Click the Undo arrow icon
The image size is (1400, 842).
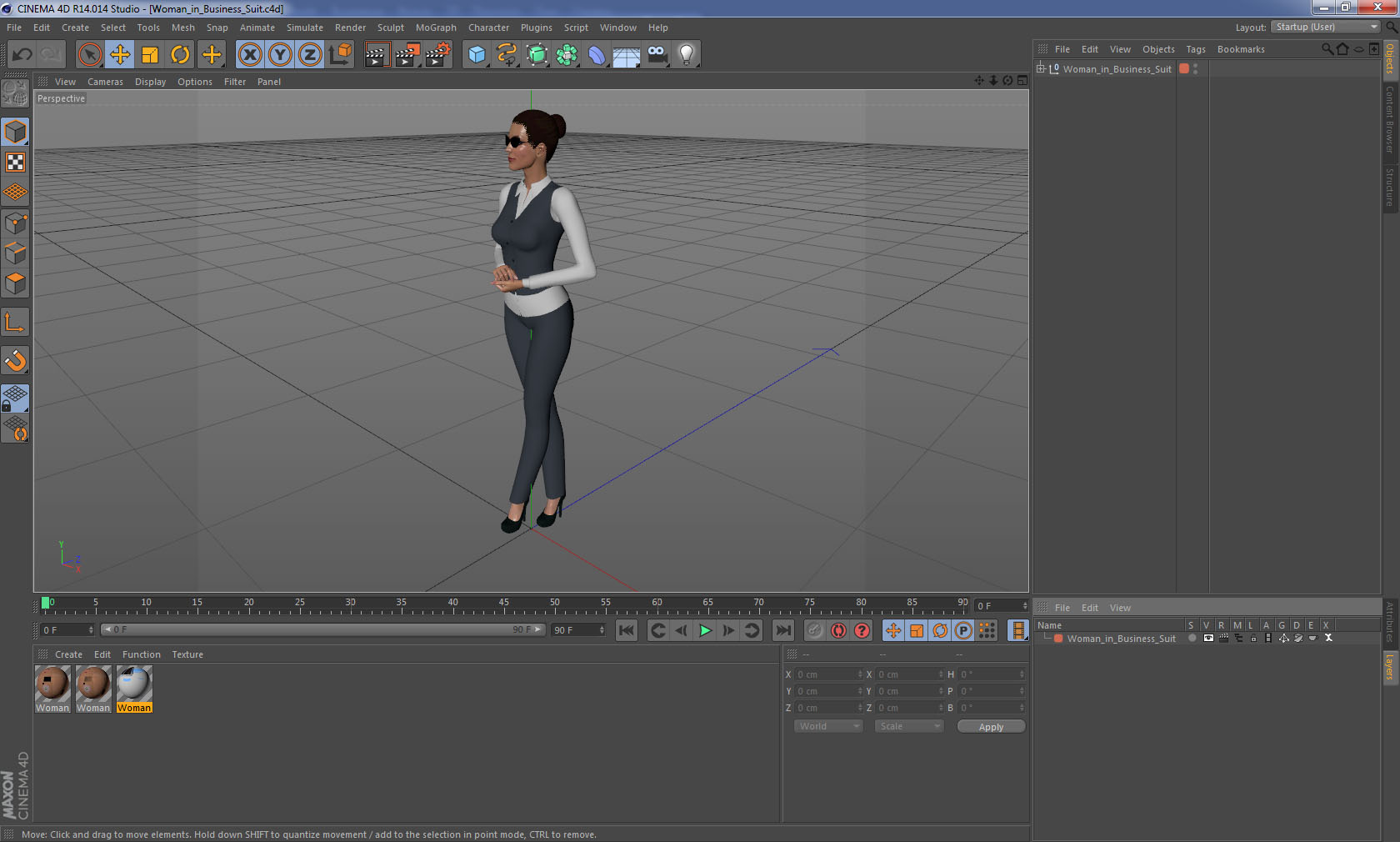tap(22, 55)
